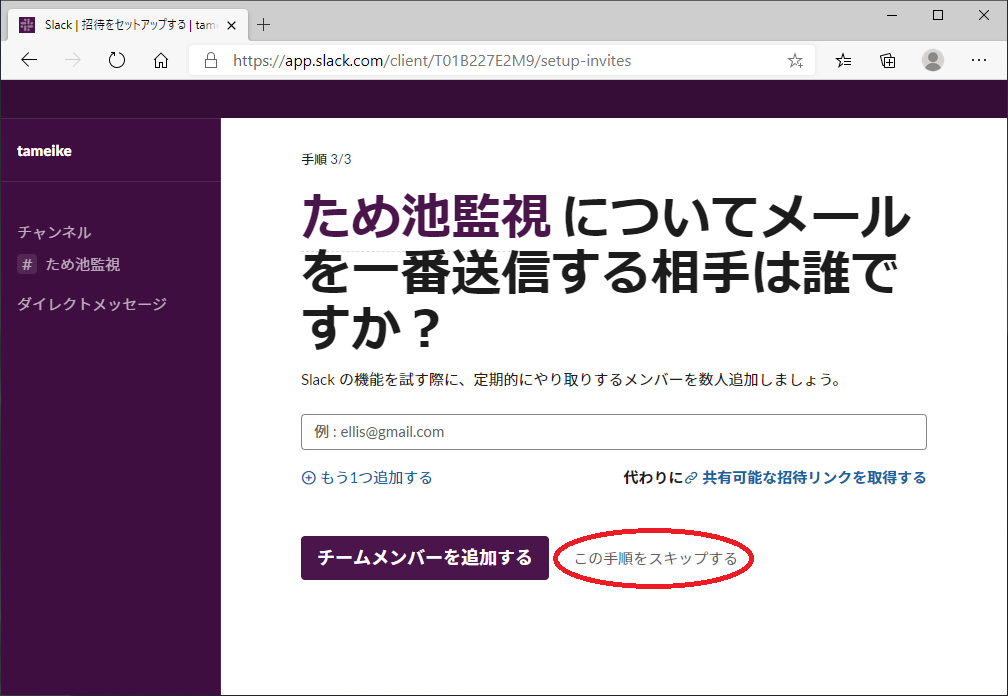Click もう1つ追加する to add another email
This screenshot has height=696, width=1008.
367,478
